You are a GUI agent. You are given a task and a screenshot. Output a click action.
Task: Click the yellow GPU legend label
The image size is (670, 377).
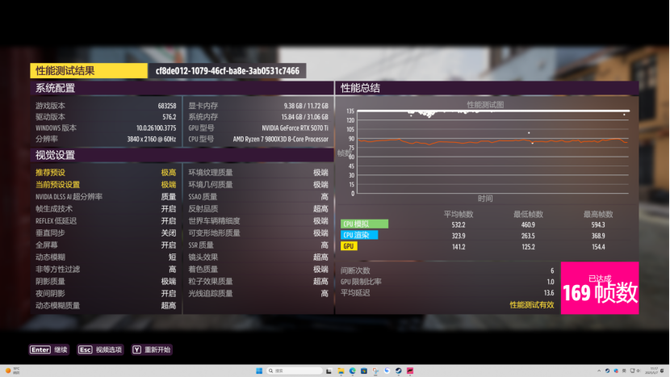349,246
